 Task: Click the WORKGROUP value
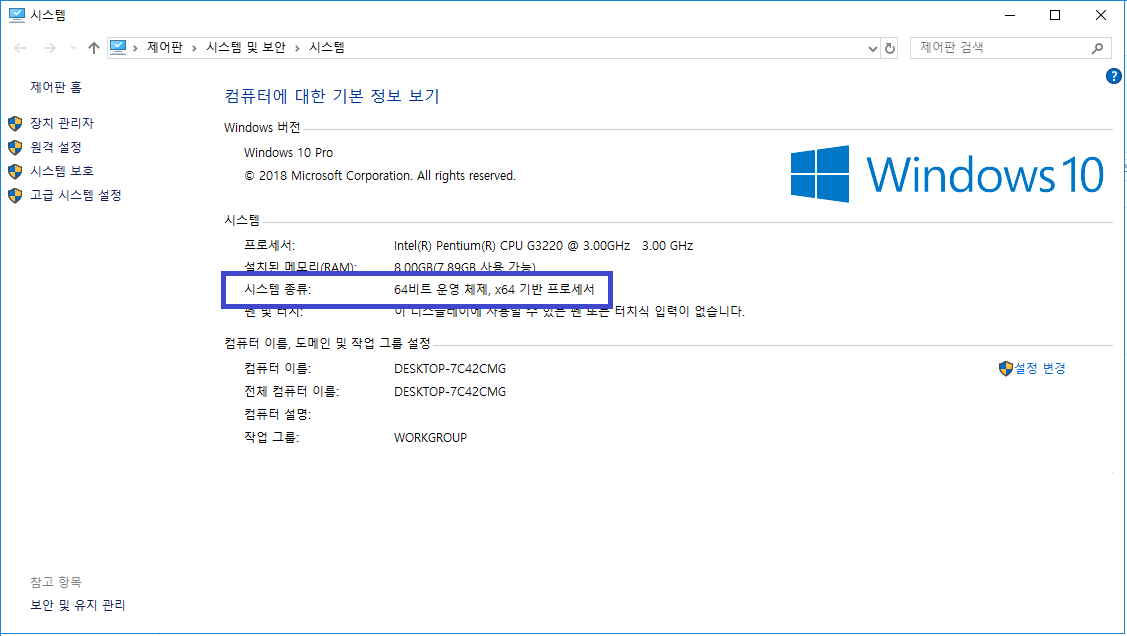click(431, 438)
